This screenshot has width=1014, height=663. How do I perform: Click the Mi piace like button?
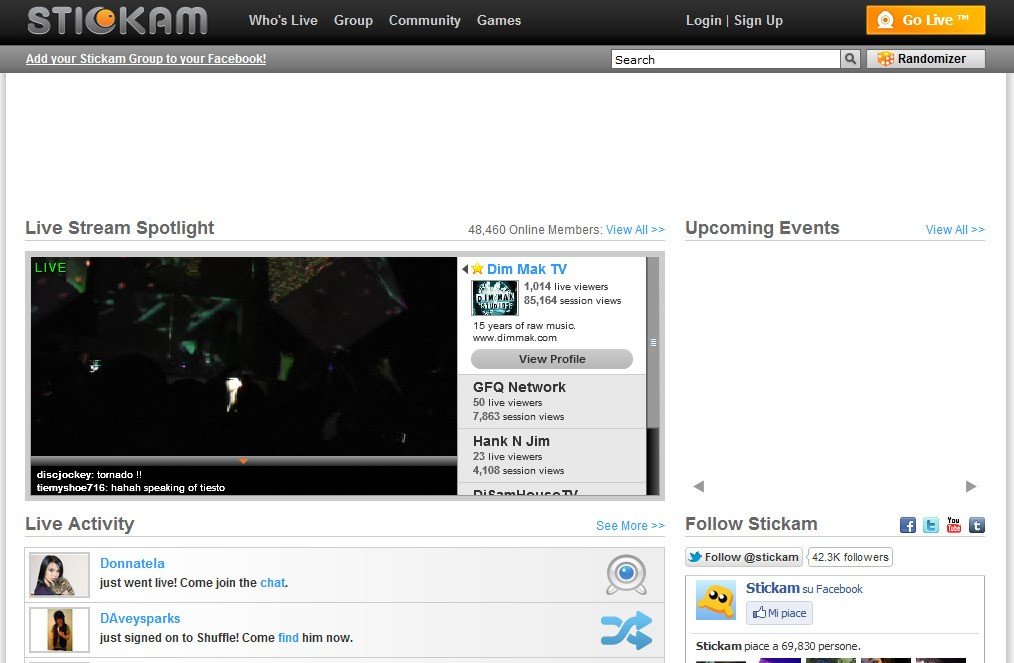click(779, 613)
